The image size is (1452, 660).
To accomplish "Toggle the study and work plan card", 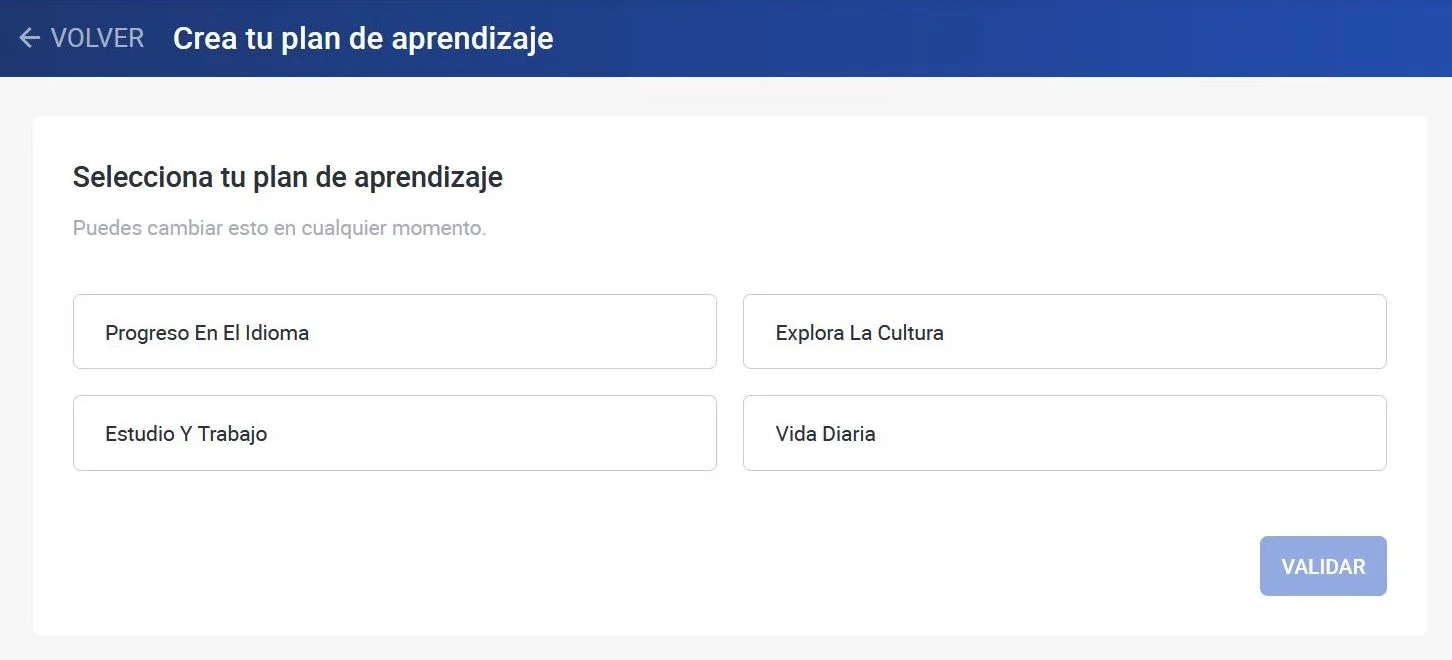I will click(394, 433).
